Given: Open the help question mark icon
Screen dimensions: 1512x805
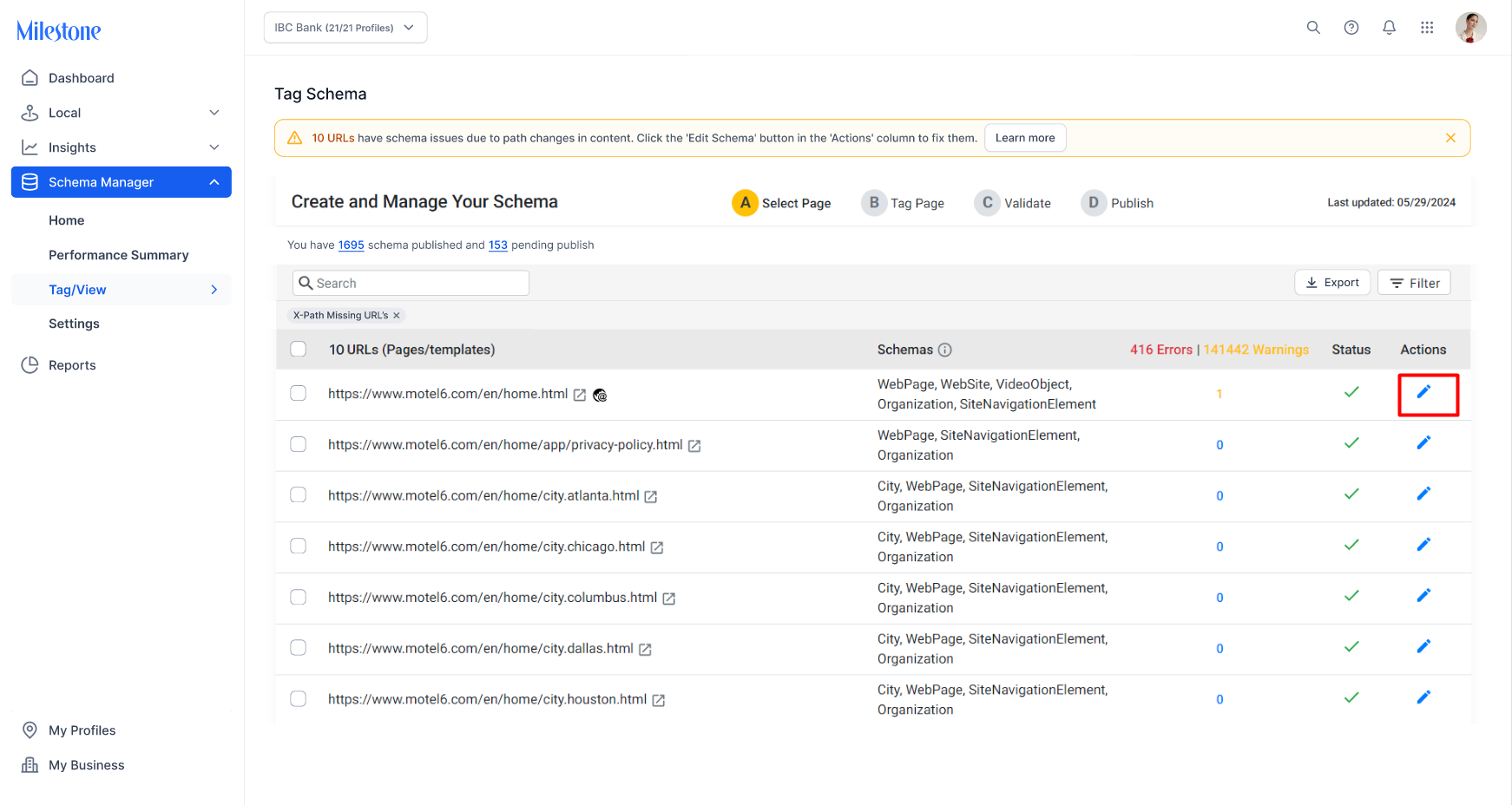Looking at the screenshot, I should [1351, 28].
